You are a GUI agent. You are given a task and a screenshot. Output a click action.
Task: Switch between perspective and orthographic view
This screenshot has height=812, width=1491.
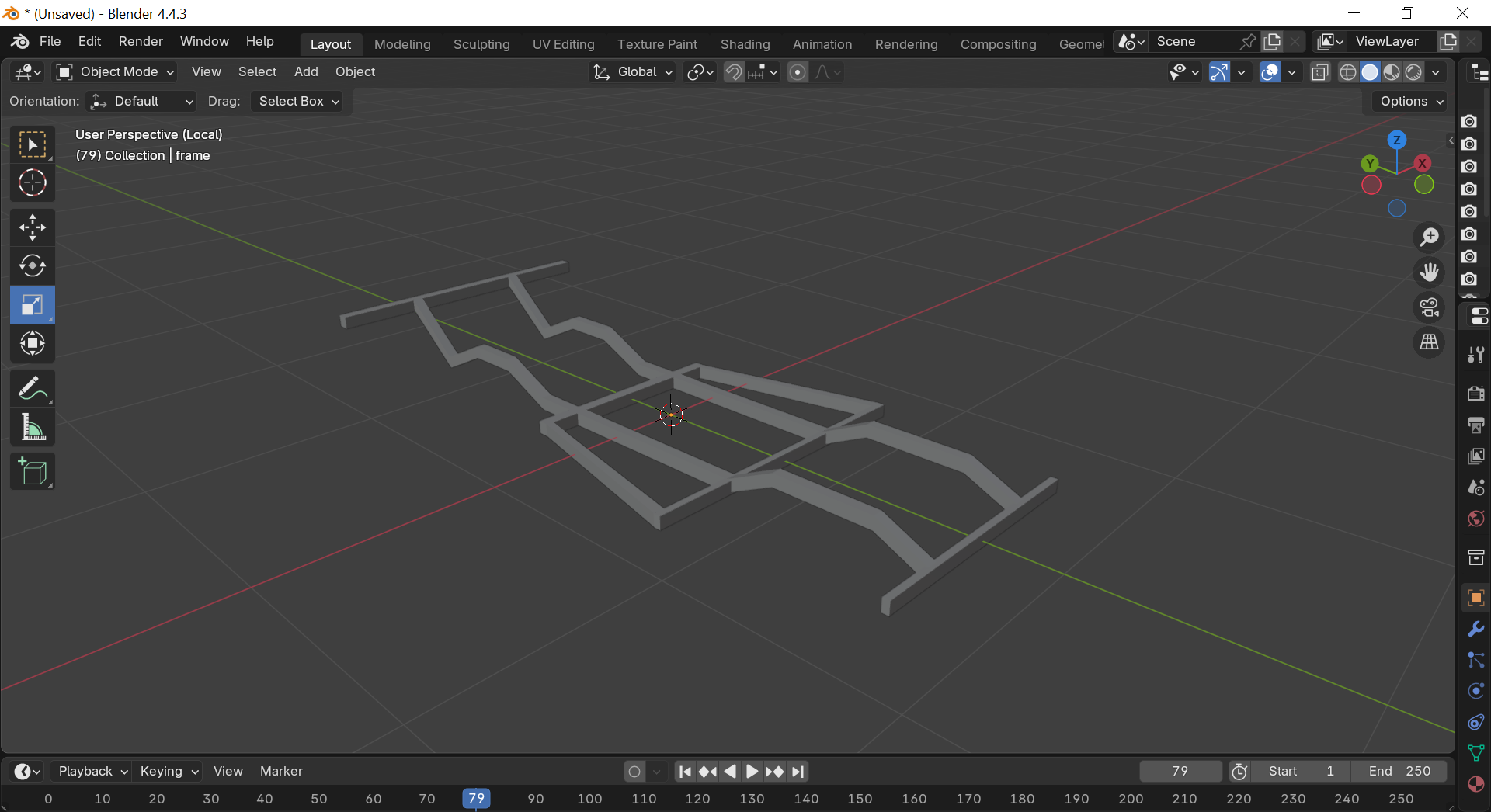pos(1429,342)
